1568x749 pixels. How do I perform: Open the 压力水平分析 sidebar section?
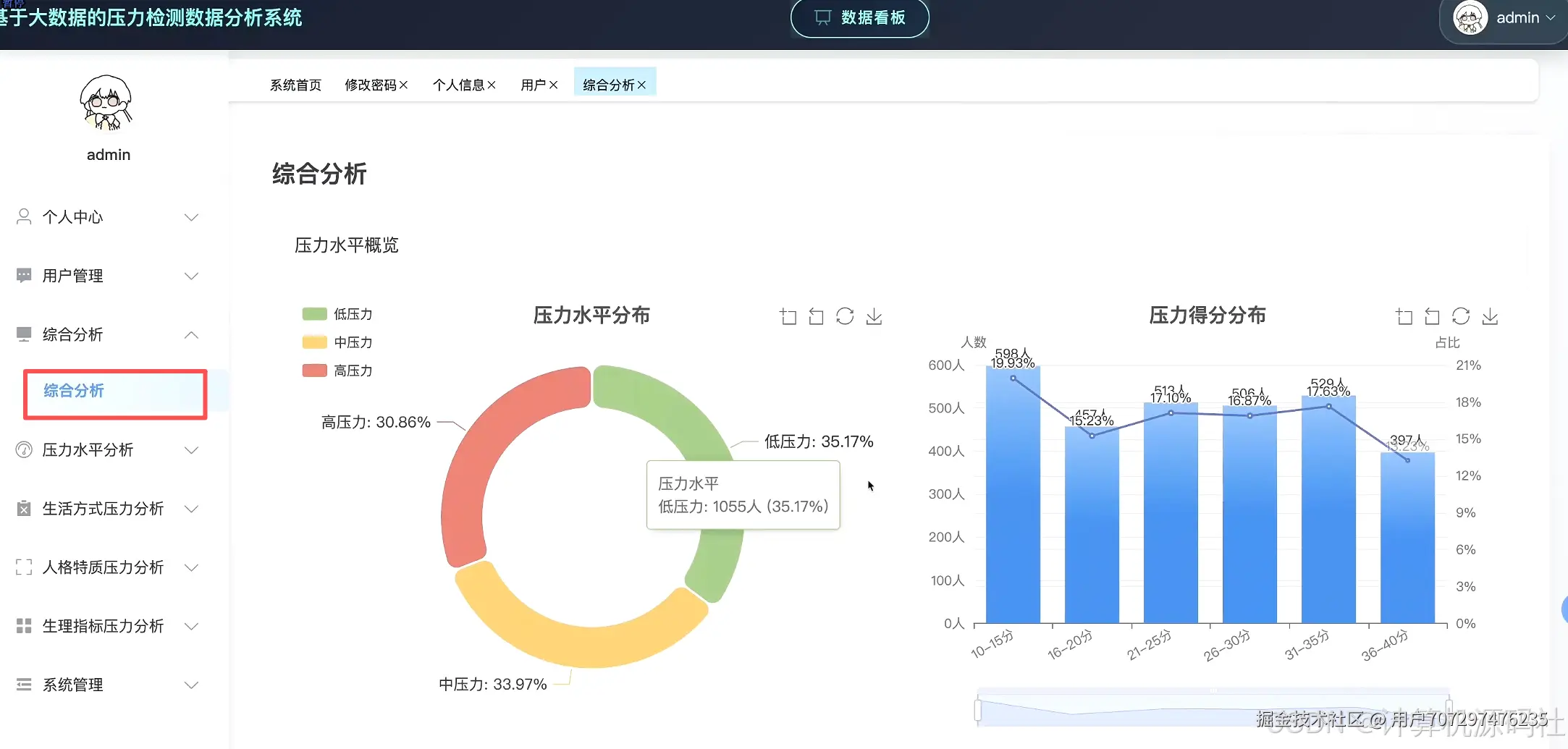click(x=87, y=449)
